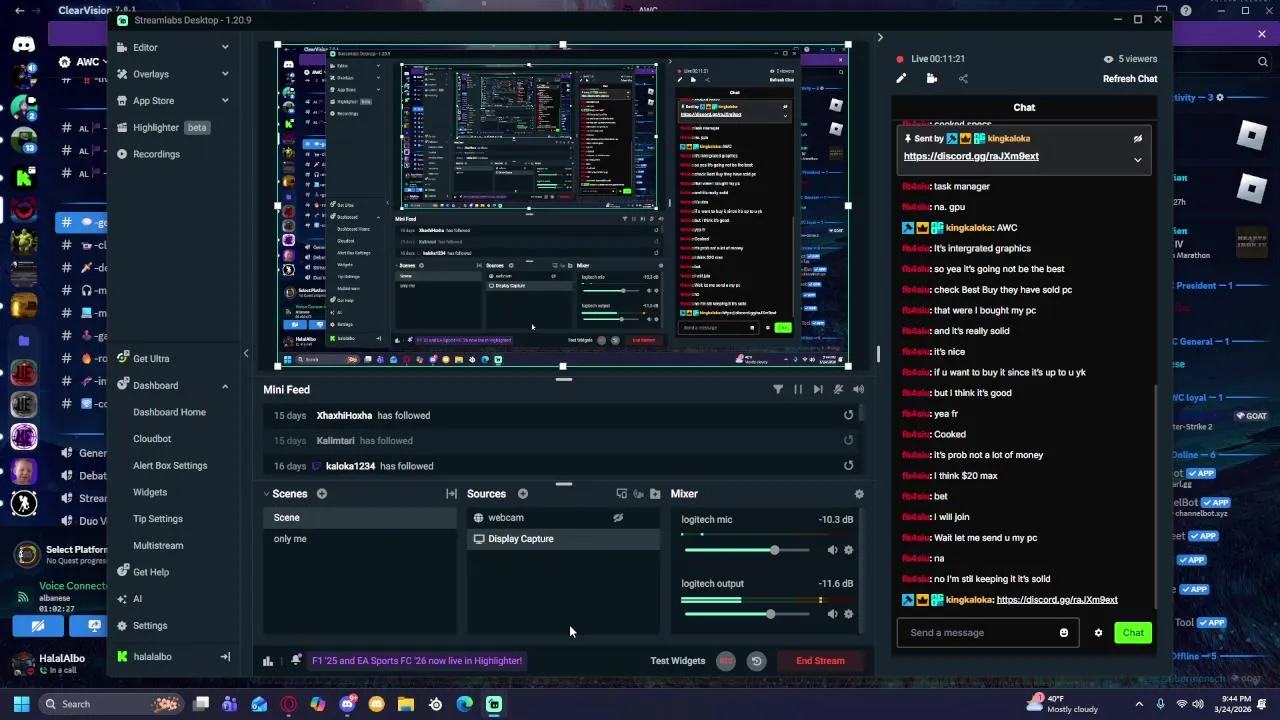1280x720 pixels.
Task: Add a new source with the plus icon
Action: pyautogui.click(x=523, y=493)
